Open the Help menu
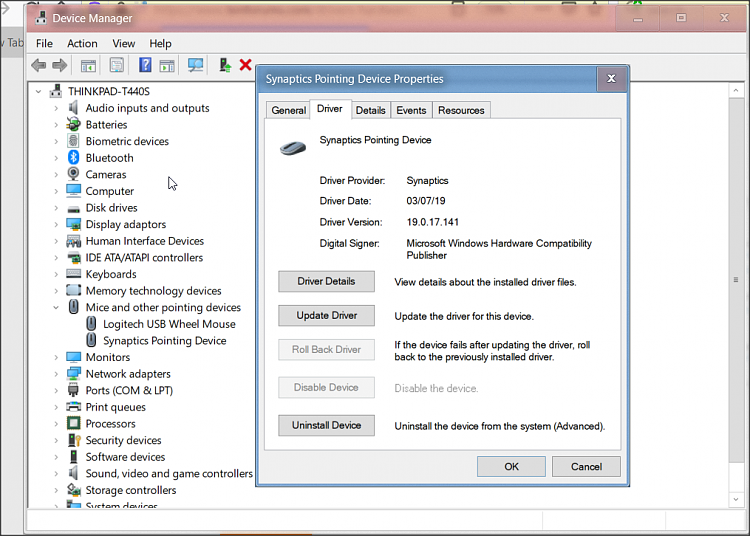 [160, 44]
